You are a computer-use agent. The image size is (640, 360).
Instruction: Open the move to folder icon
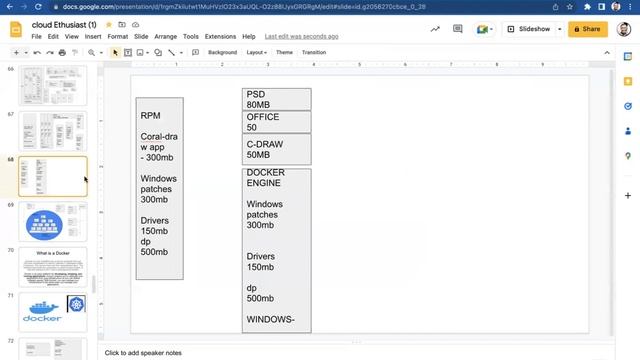click(122, 25)
